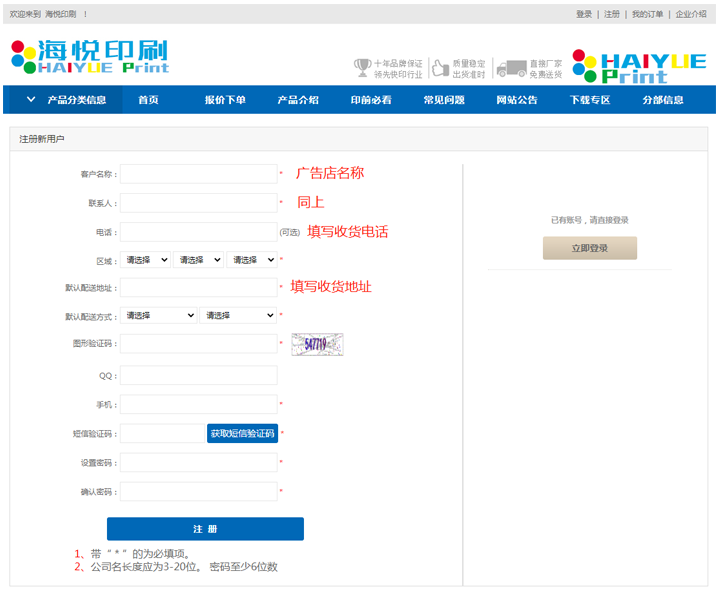
Task: Expand the first 默认配送方式 dropdown
Action: (x=159, y=315)
